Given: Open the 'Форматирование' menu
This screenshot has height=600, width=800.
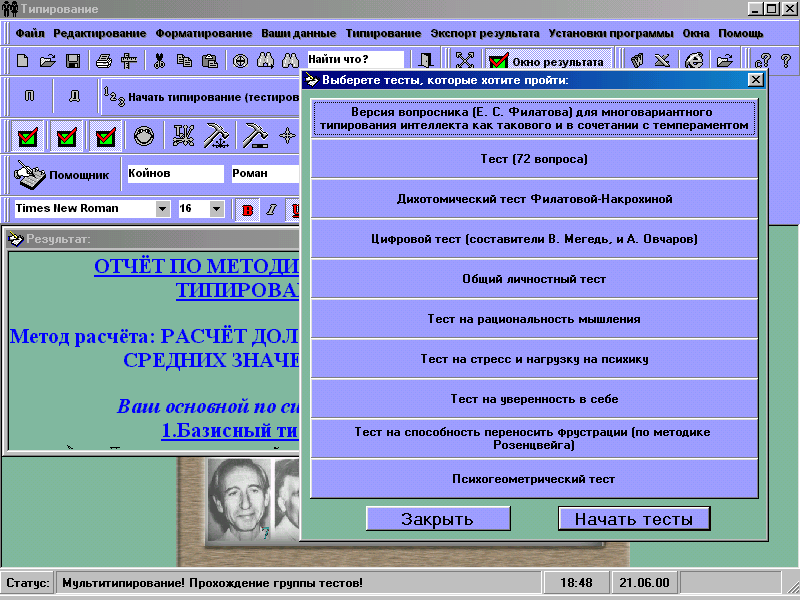Looking at the screenshot, I should (x=204, y=34).
